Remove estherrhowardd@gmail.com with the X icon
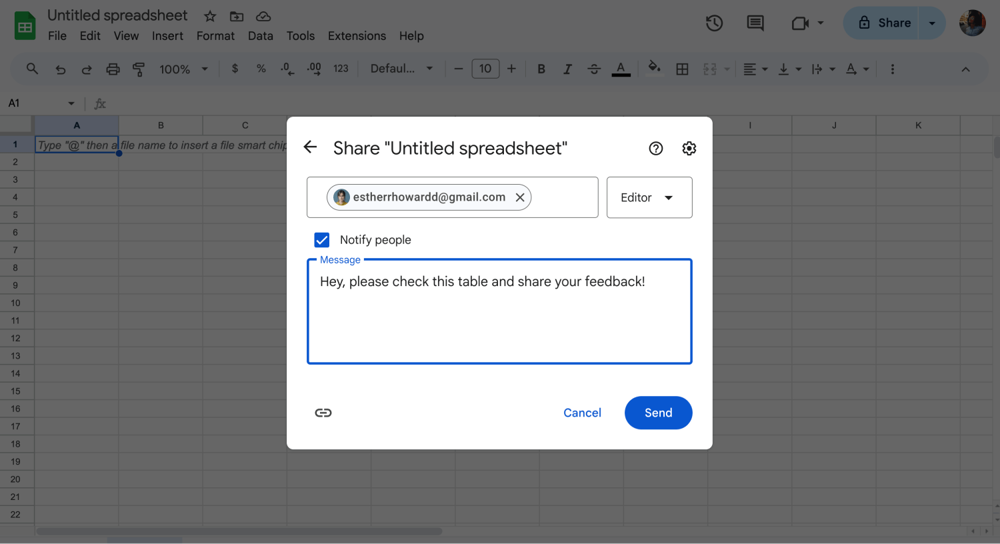This screenshot has width=1000, height=544. 520,198
